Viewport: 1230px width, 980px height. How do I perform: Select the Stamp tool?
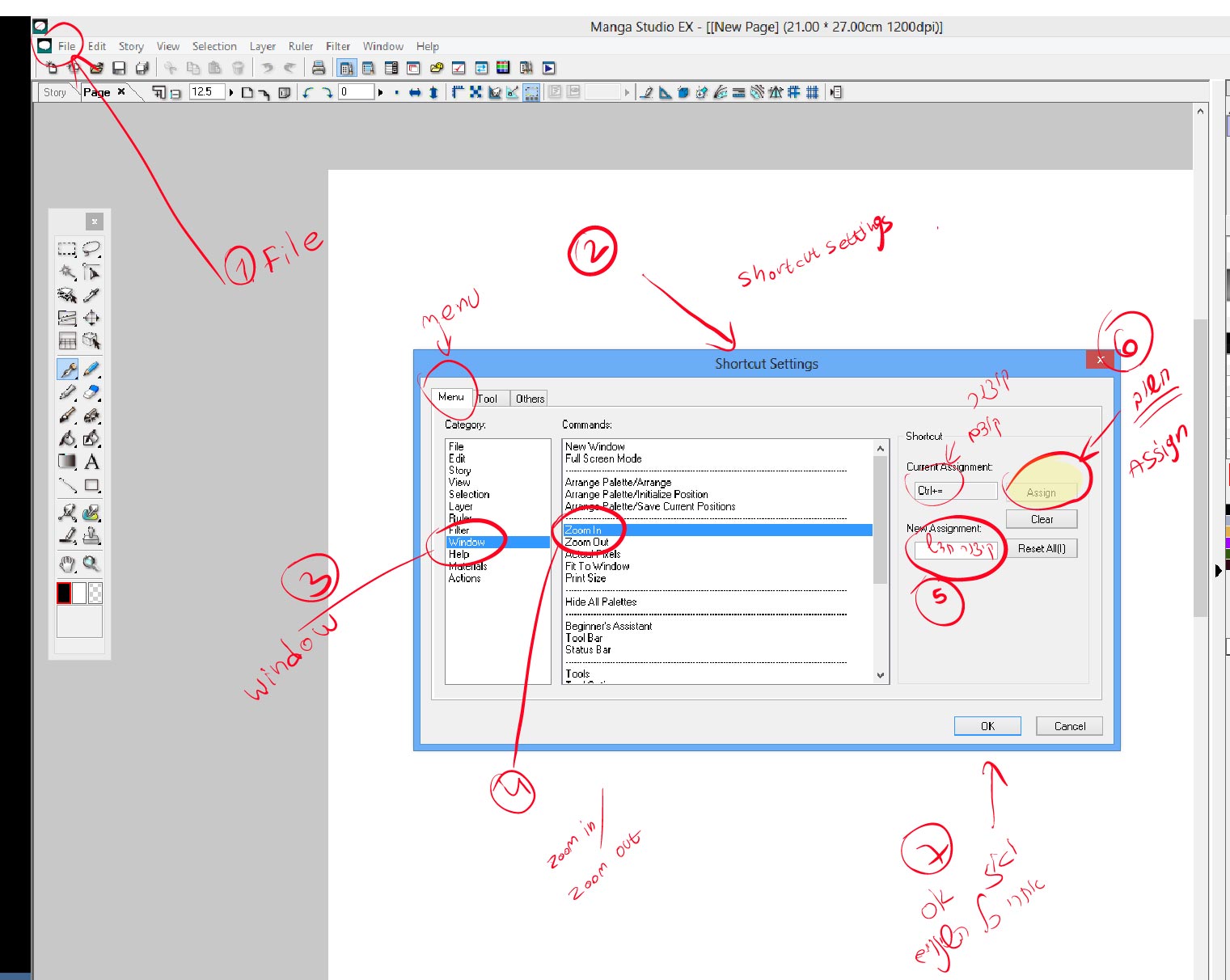pos(91,535)
